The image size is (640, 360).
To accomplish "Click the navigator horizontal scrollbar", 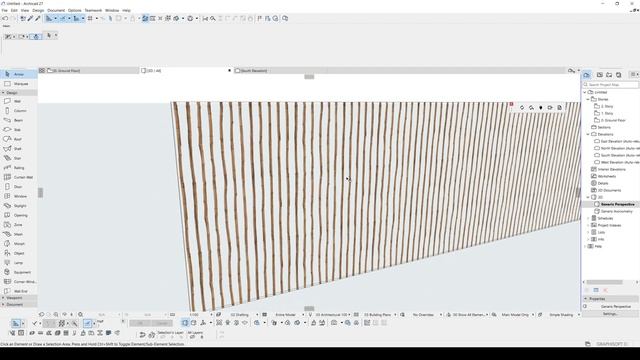I will click(604, 282).
